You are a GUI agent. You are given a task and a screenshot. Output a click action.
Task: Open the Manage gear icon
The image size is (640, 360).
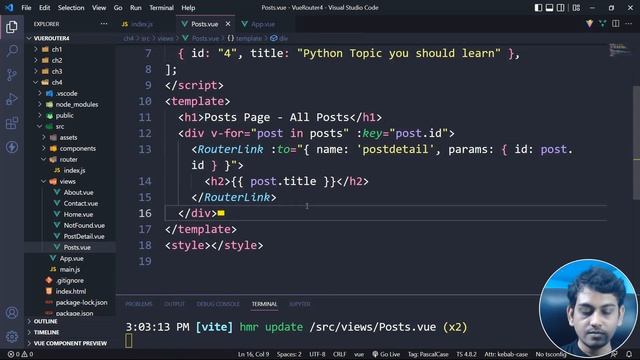(12, 337)
